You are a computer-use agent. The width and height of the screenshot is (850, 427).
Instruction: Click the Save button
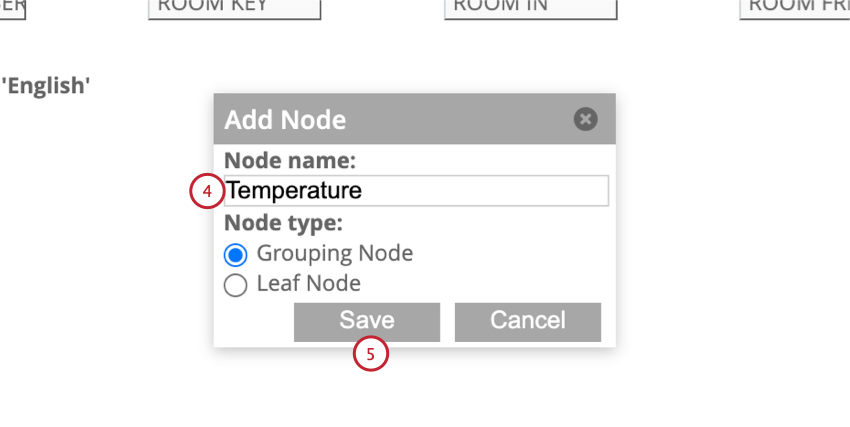point(367,322)
